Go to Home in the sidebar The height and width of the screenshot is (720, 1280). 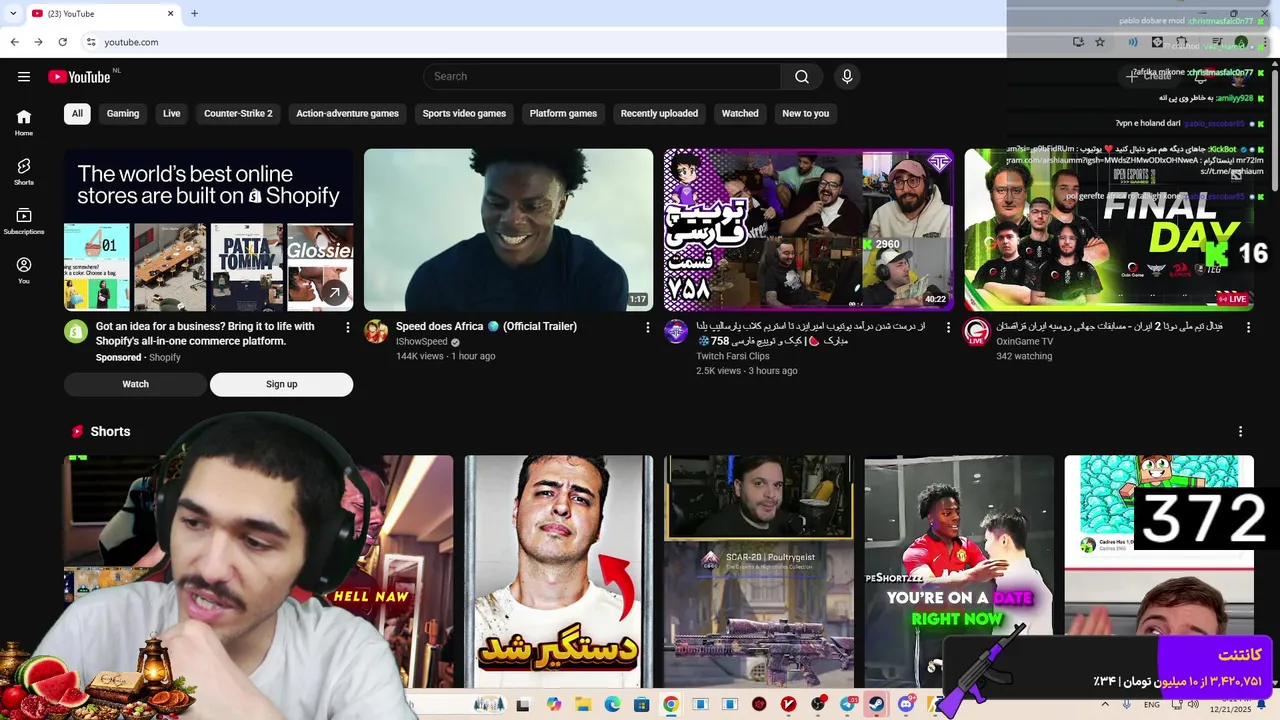point(24,122)
